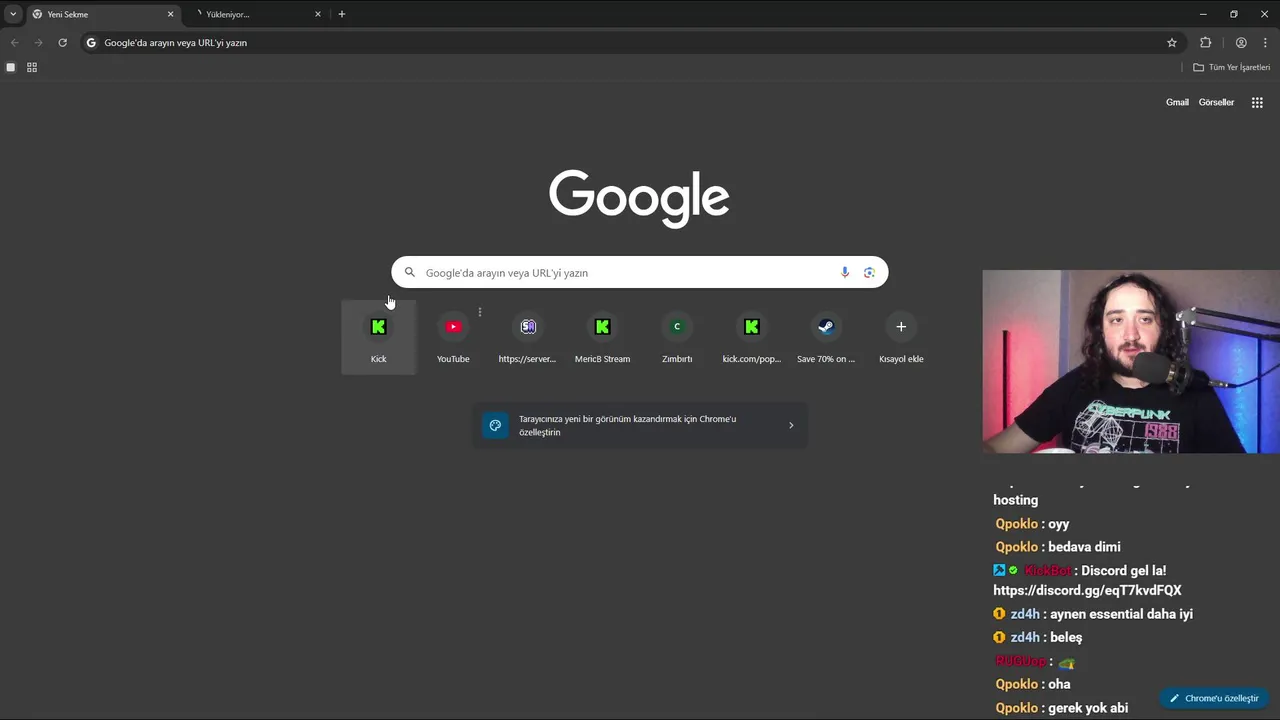Close the Yeni Sekme tab
The height and width of the screenshot is (720, 1280).
(x=170, y=14)
